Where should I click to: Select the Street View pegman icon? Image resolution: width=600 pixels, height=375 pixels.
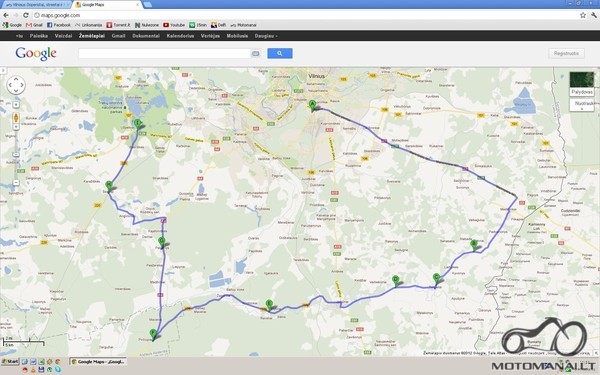click(x=16, y=117)
